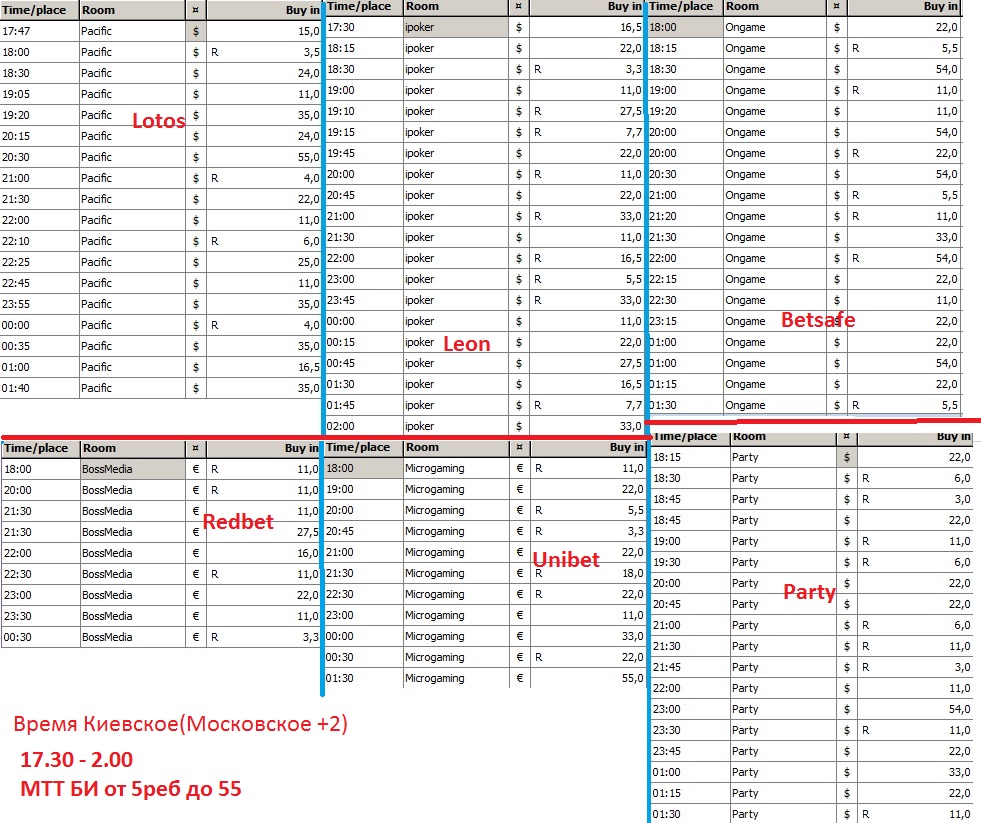This screenshot has width=981, height=823.
Task: Click R flag in Ongame 21:20 row
Action: click(855, 217)
